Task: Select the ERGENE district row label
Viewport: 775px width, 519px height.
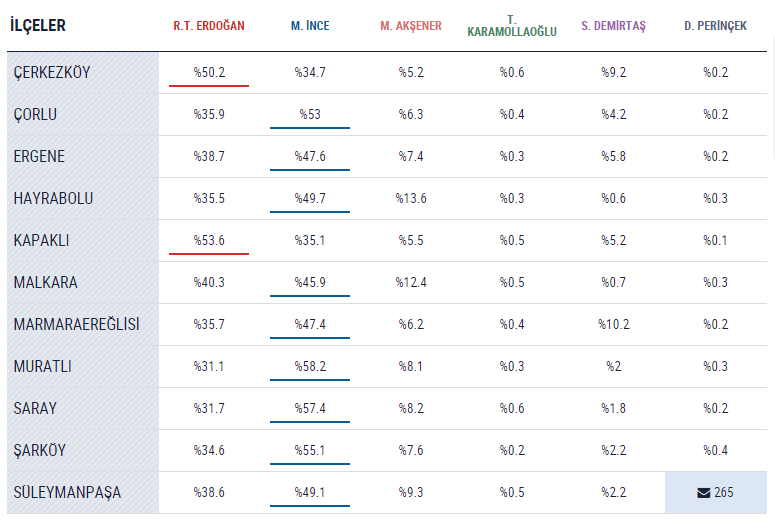Action: [40, 157]
